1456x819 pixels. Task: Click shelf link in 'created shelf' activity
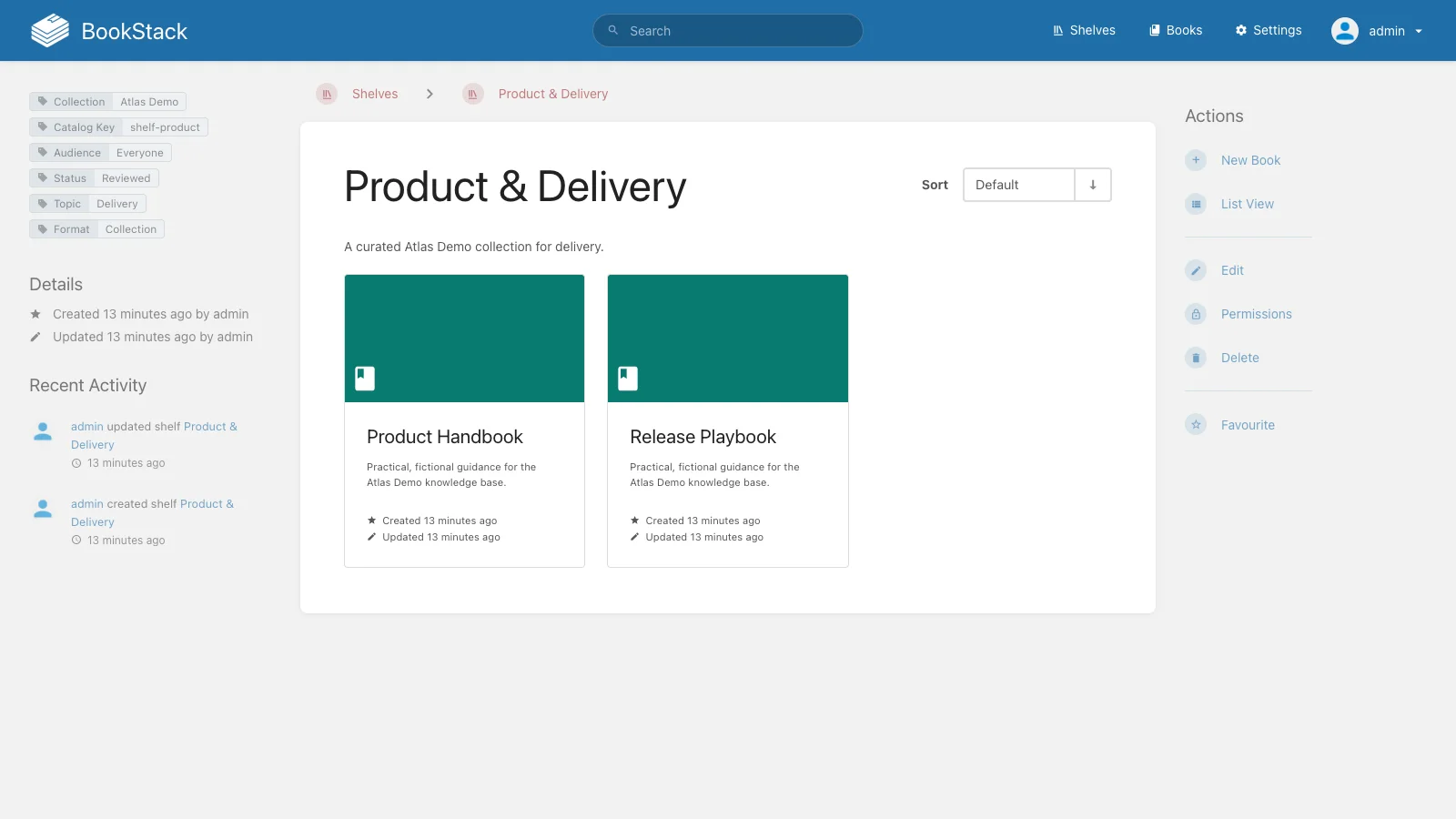point(152,512)
